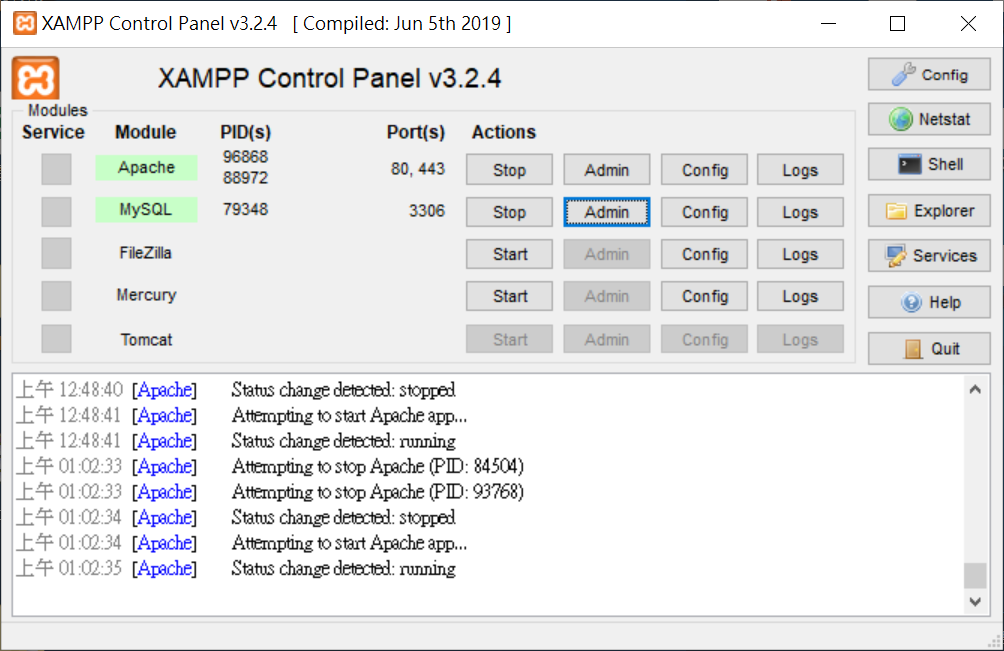Start the Mercury module
This screenshot has height=651, width=1004.
(509, 296)
